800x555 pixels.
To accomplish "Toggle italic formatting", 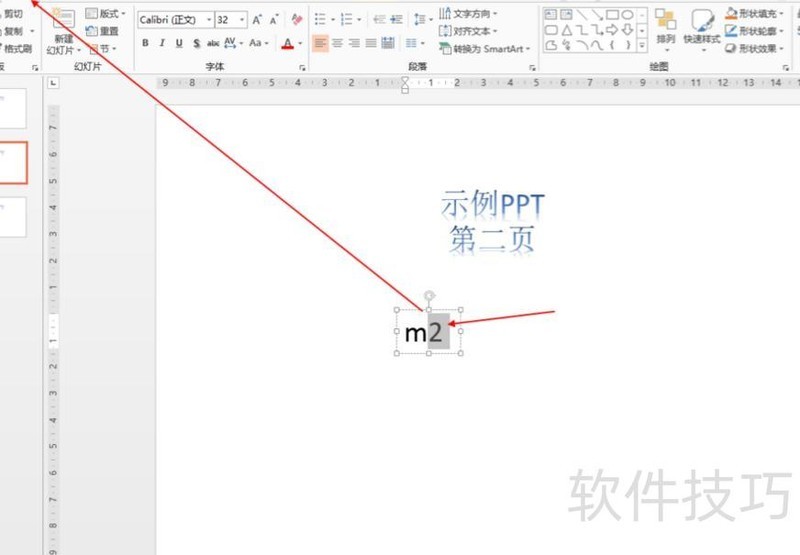I will (162, 43).
